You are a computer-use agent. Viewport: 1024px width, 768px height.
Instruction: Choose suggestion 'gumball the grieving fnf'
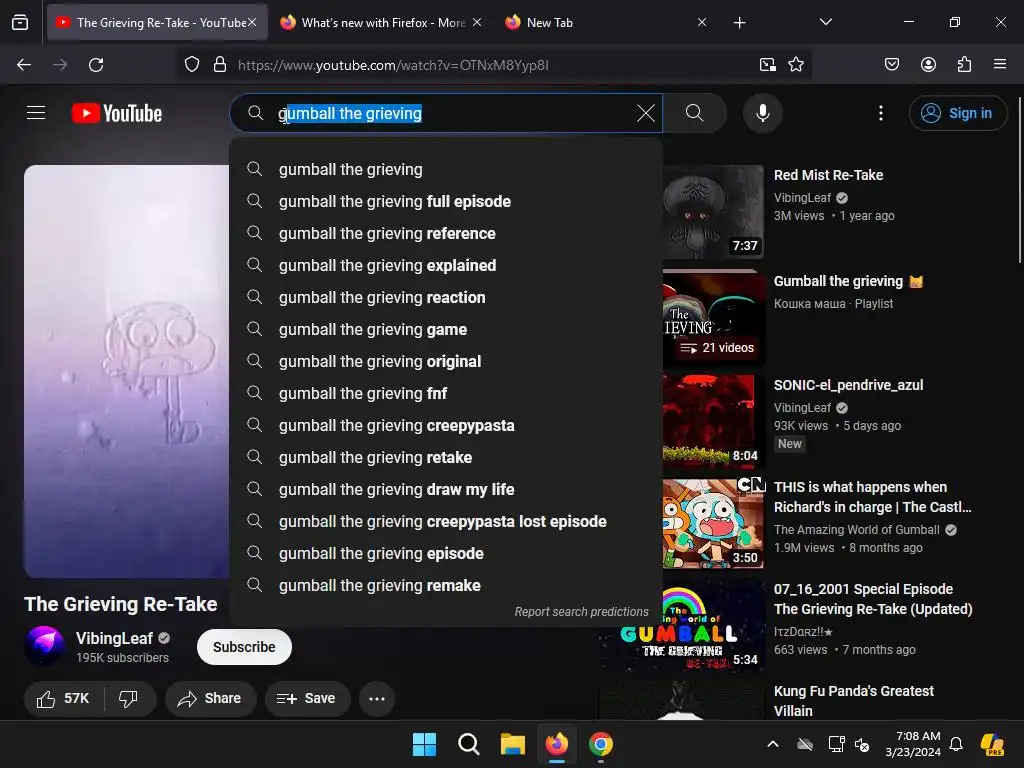[x=446, y=393]
